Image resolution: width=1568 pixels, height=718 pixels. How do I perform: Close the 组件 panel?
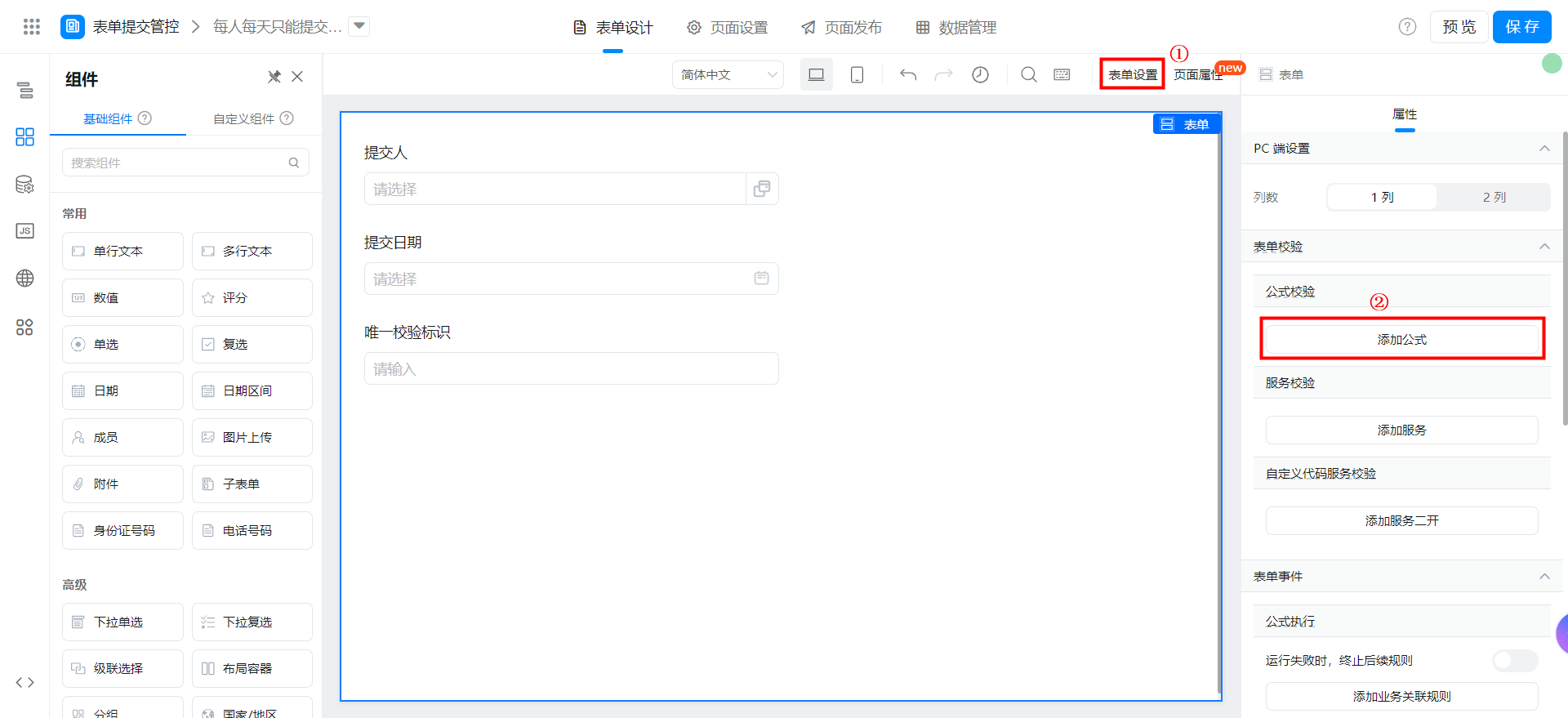click(297, 77)
